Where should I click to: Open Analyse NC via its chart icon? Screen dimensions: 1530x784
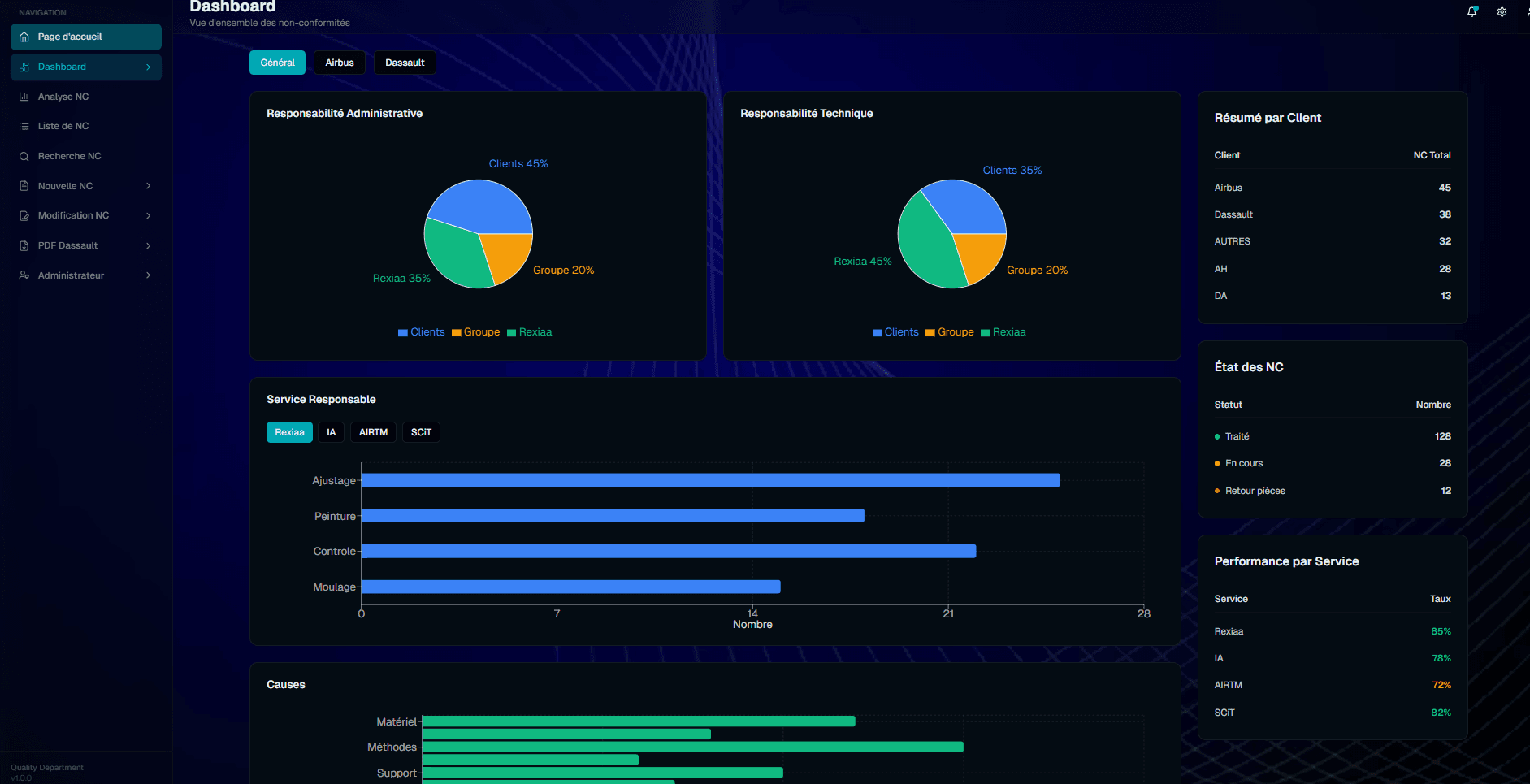(x=24, y=97)
